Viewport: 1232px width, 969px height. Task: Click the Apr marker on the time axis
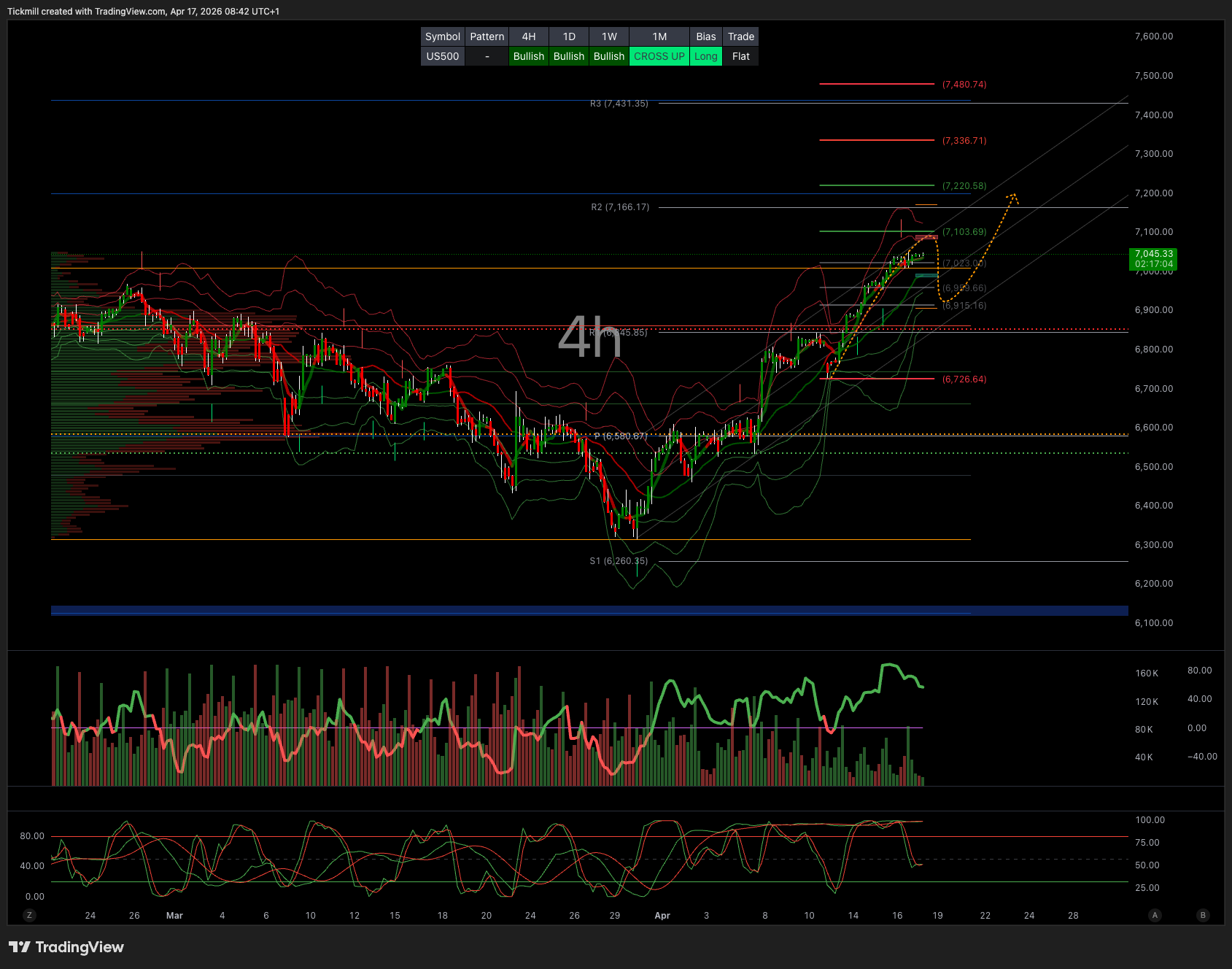point(662,915)
